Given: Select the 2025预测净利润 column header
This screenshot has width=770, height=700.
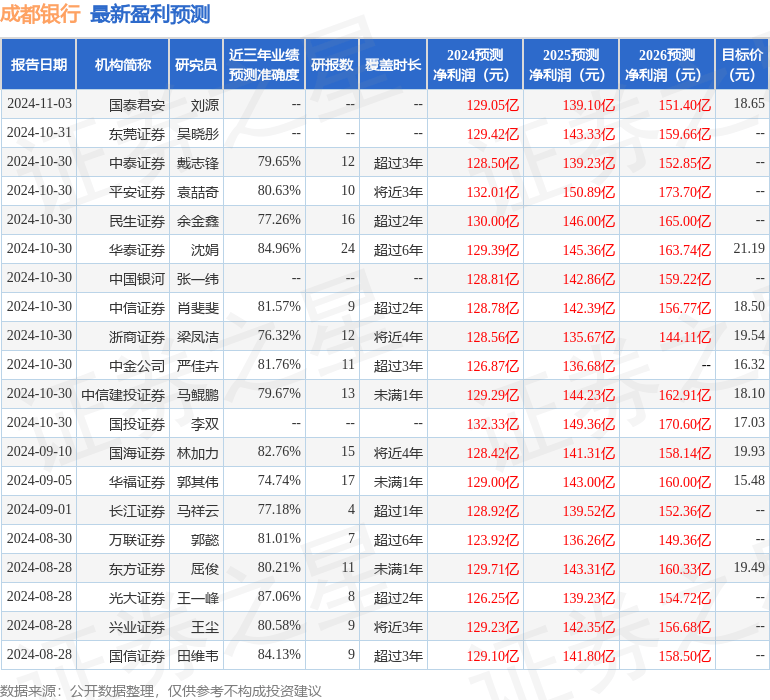Looking at the screenshot, I should coord(571,64).
